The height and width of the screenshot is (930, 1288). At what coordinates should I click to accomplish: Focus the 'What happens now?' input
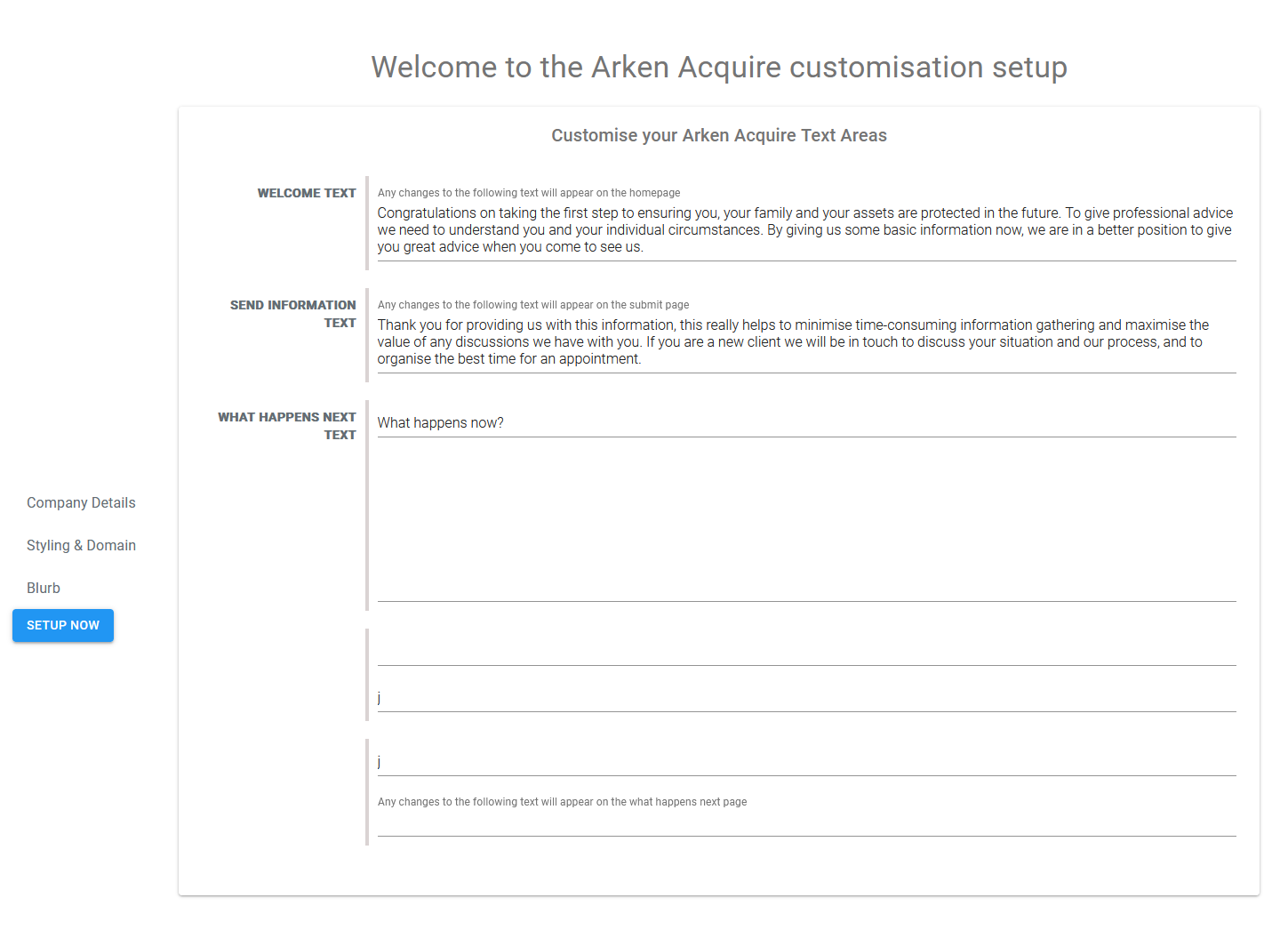tap(805, 422)
